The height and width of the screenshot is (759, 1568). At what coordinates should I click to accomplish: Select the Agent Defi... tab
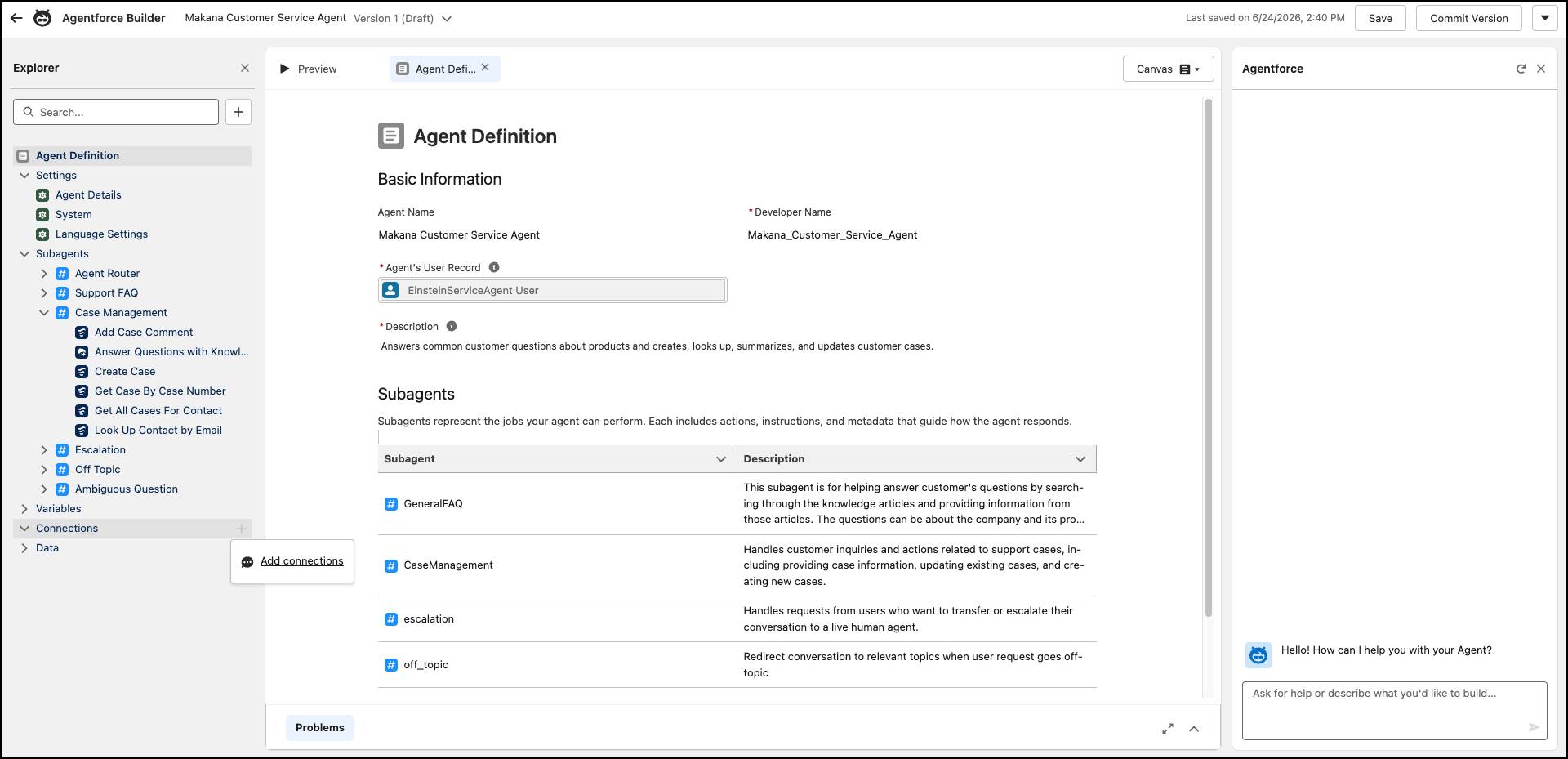pos(445,69)
